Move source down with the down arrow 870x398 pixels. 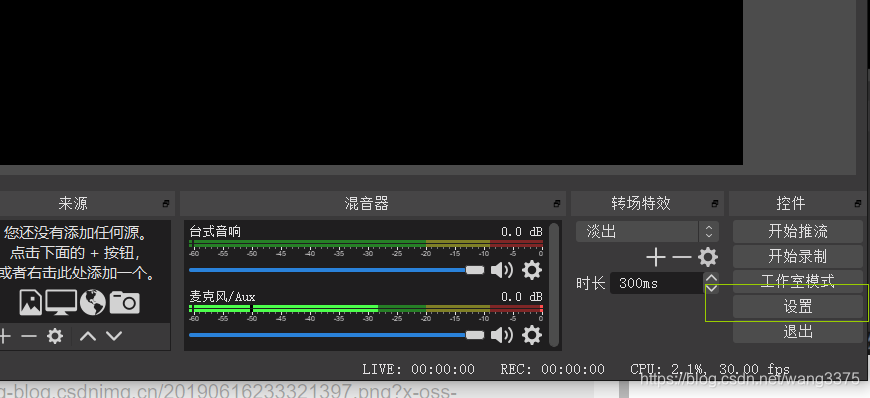coord(114,336)
